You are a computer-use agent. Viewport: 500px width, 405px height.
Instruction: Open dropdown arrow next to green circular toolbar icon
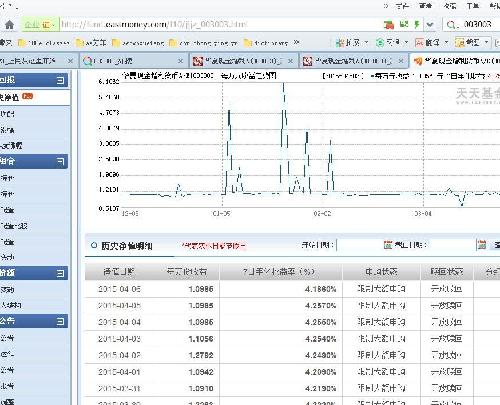click(406, 42)
